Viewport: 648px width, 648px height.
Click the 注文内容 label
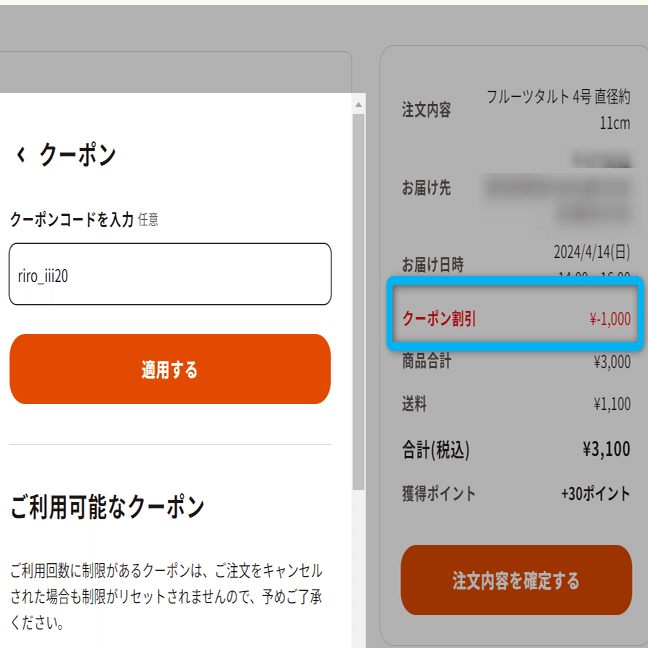(x=426, y=110)
